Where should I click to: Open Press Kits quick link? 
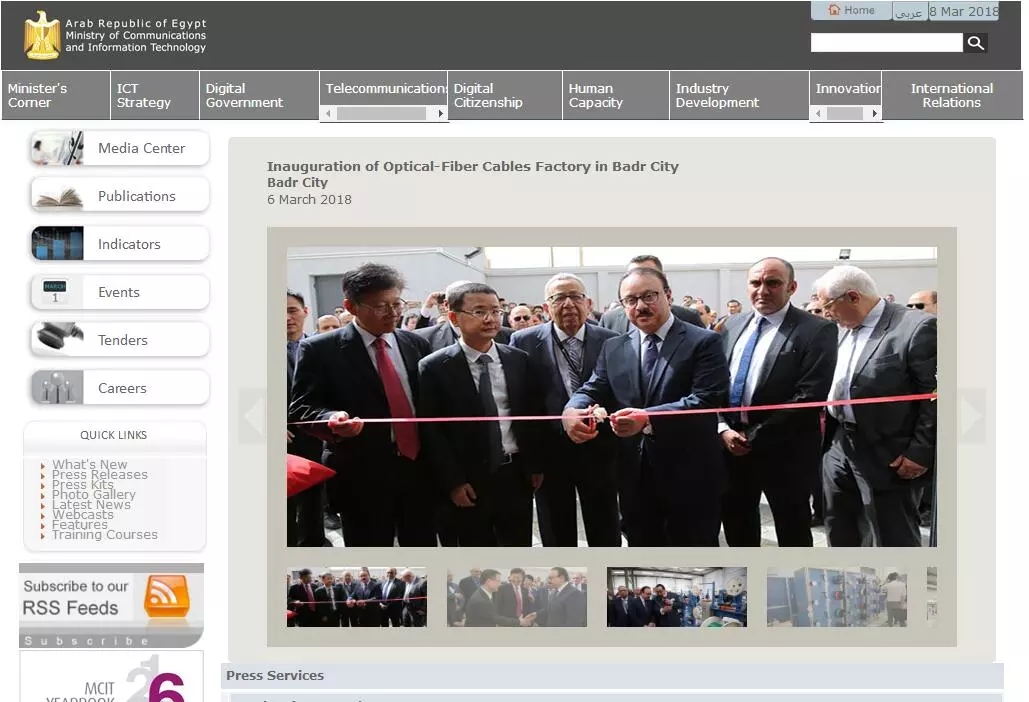tap(83, 484)
